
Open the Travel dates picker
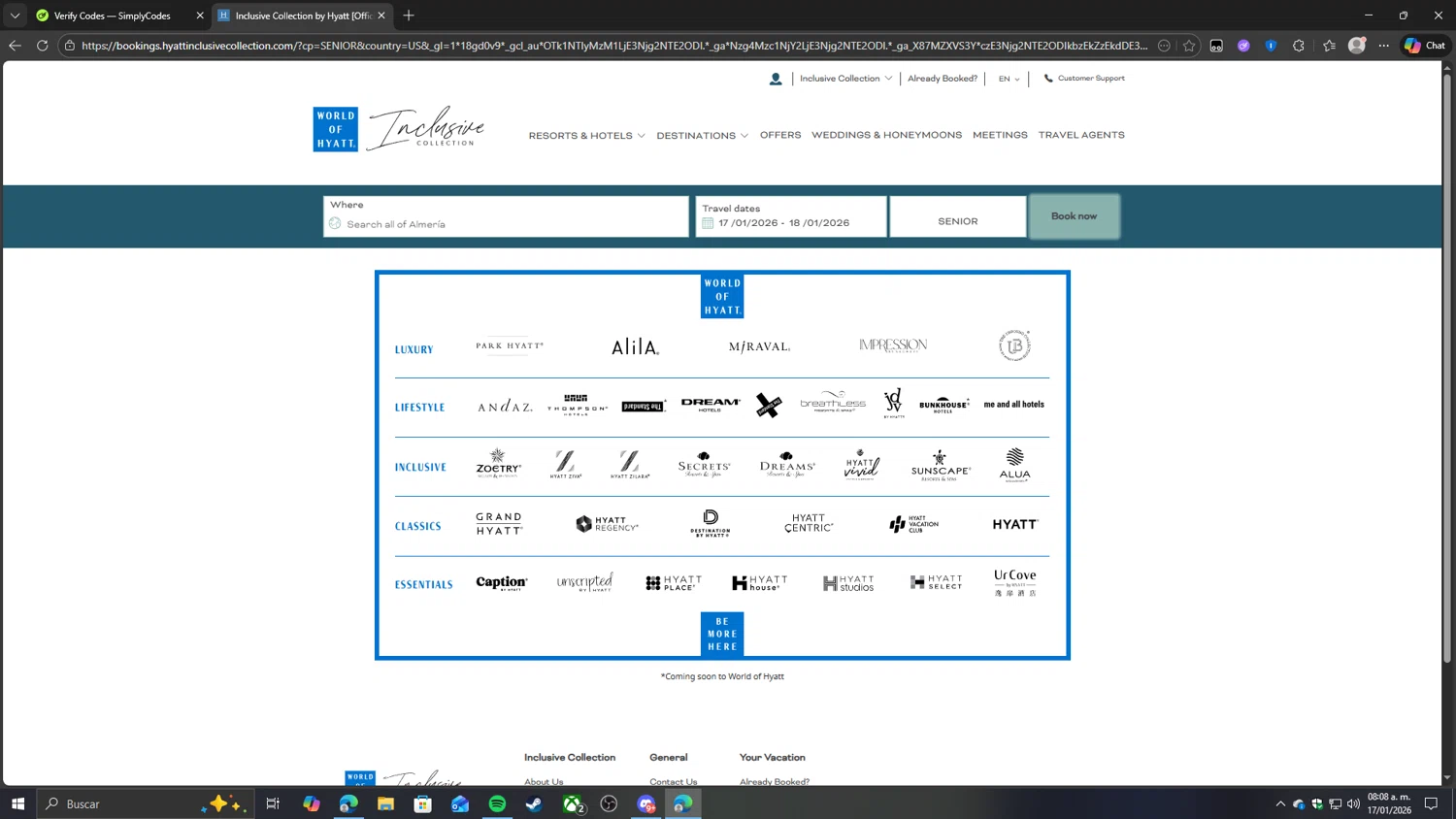coord(791,216)
